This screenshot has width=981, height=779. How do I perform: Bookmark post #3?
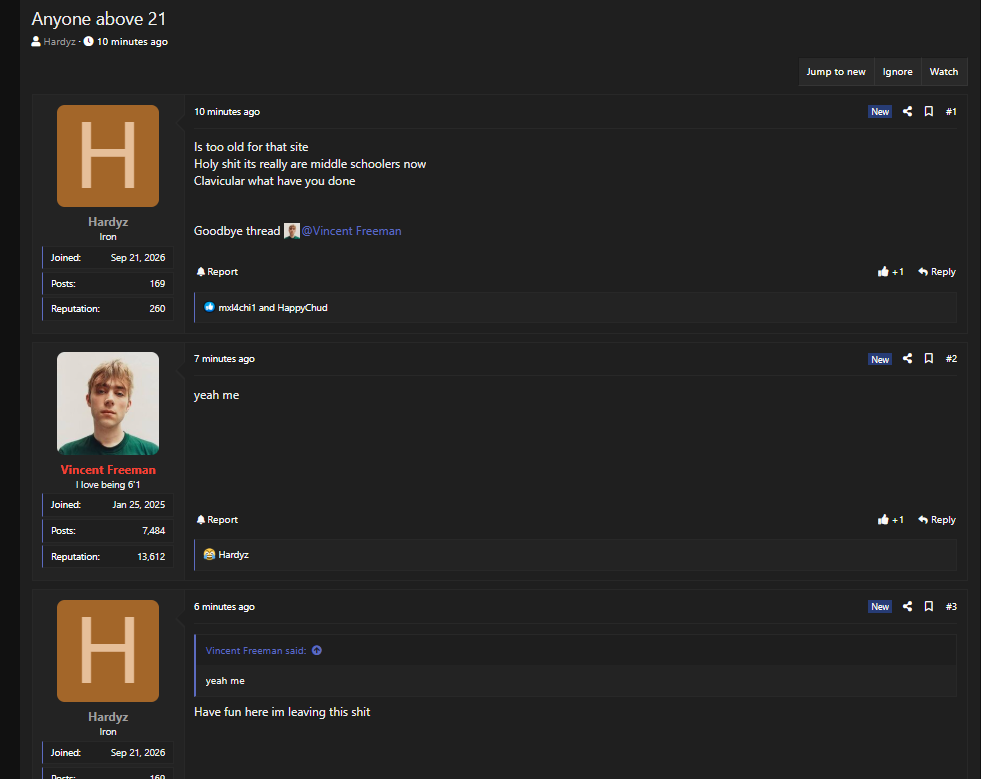tap(929, 606)
